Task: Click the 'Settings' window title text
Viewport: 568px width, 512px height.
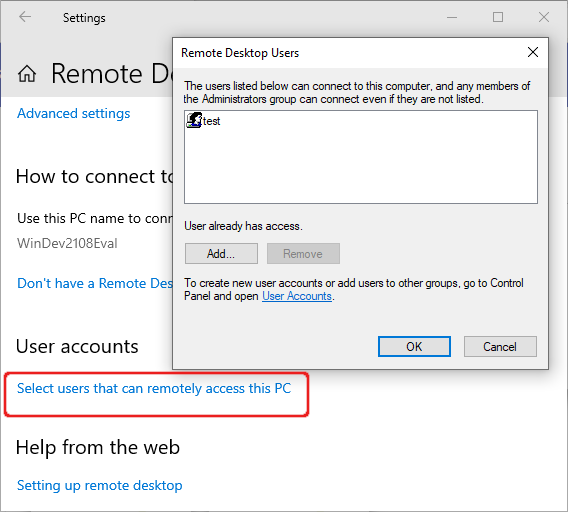Action: click(x=84, y=17)
